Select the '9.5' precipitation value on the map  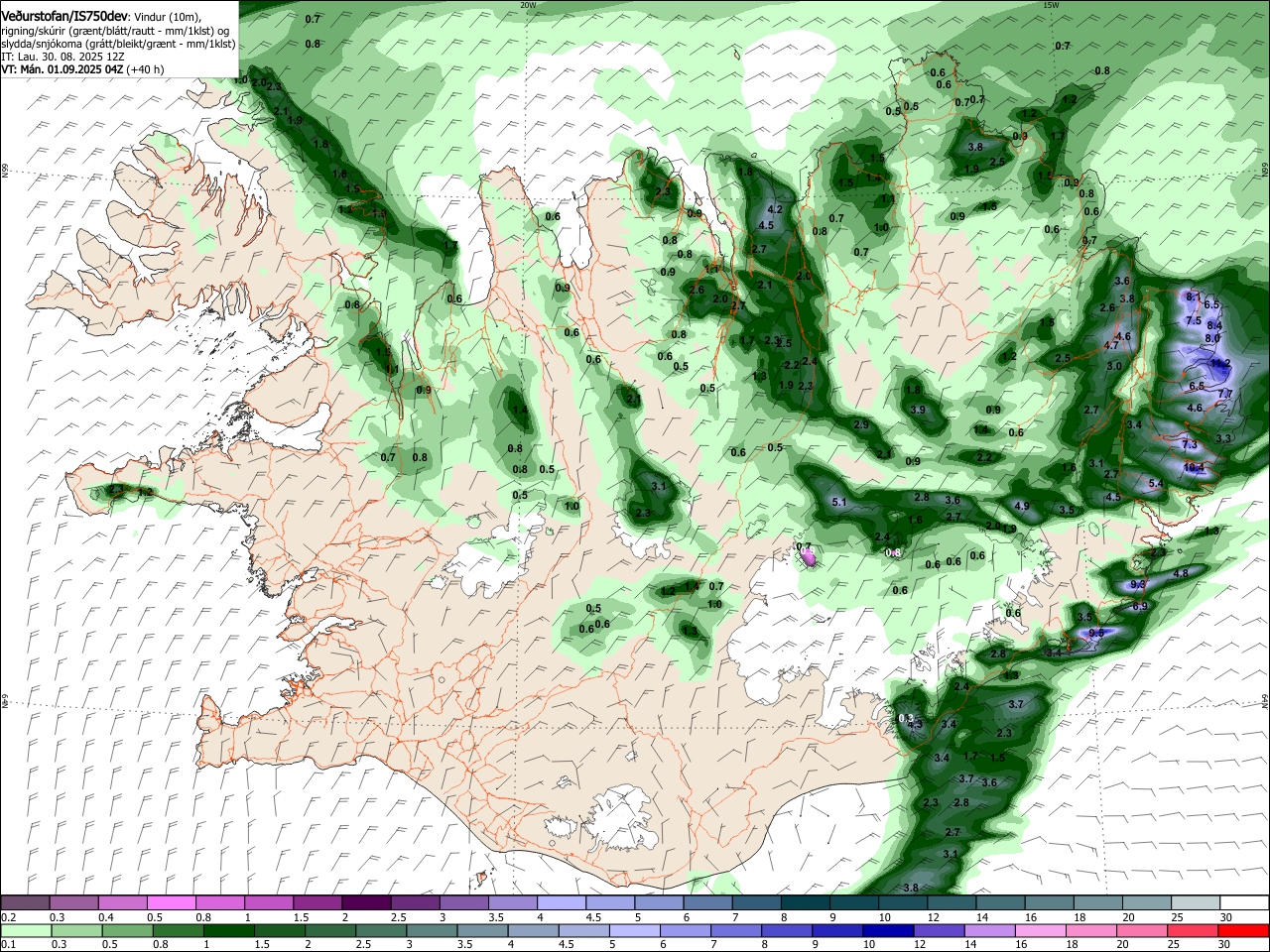(x=1096, y=633)
